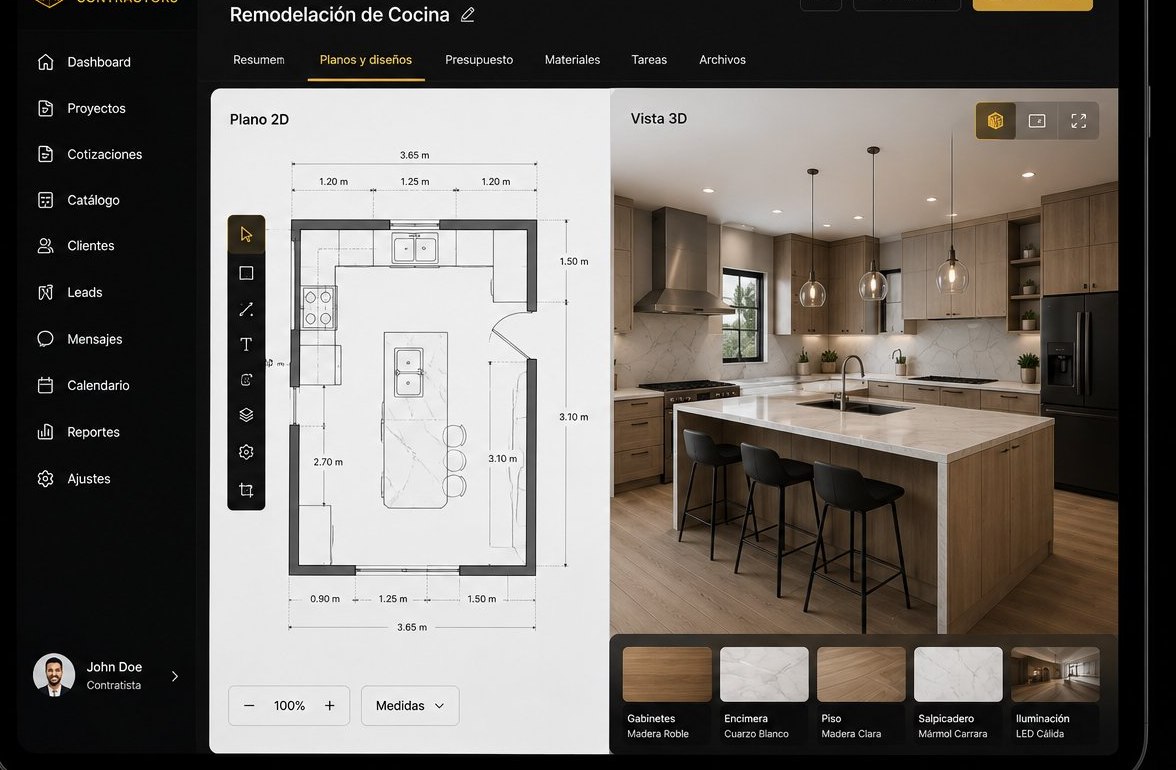Open Cotizaciones section
This screenshot has height=770, width=1176.
coord(90,154)
